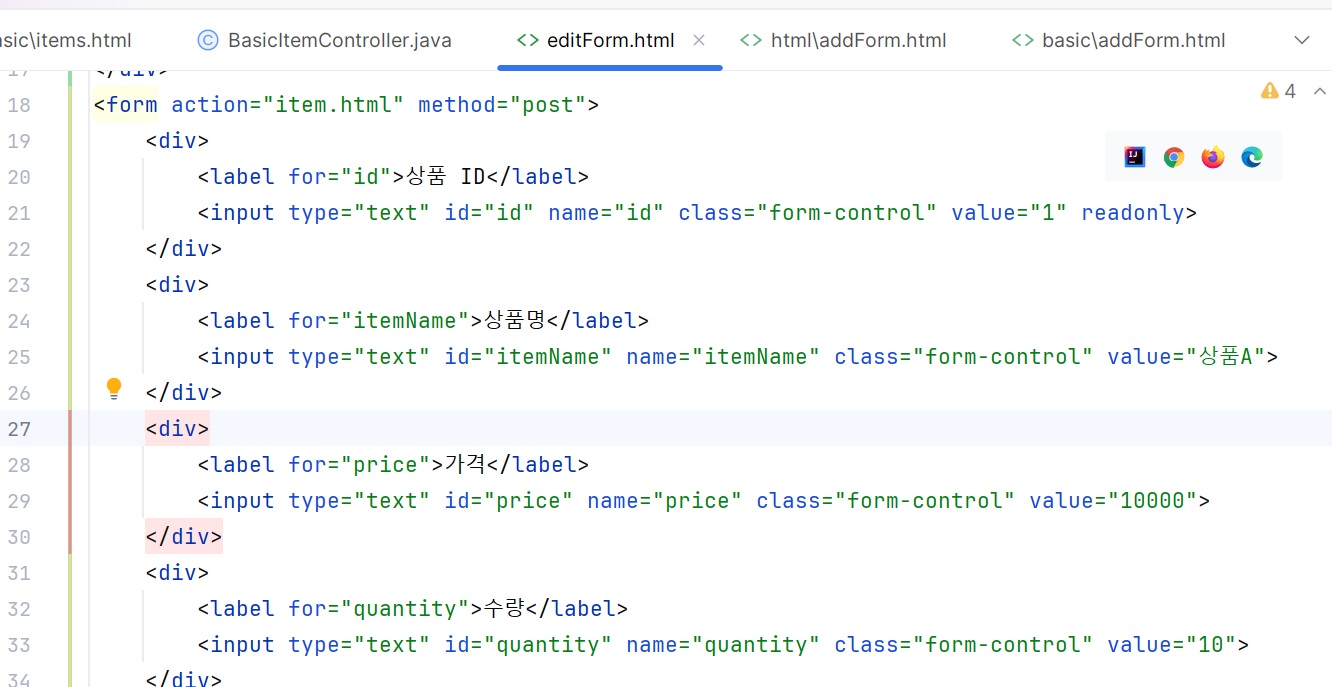Click the red change marker beside line 28
Viewport: 1332px width, 687px height.
tap(70, 465)
